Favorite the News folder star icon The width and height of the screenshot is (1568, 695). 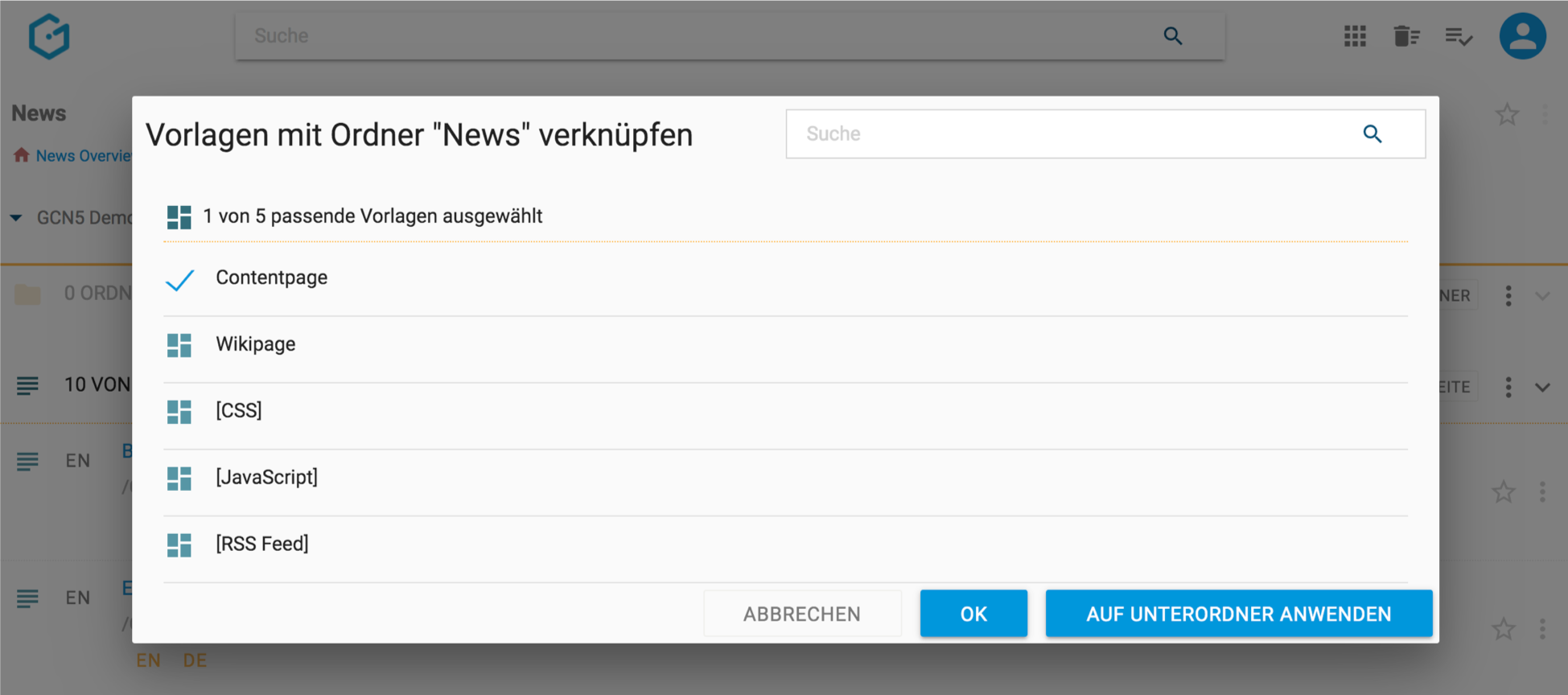click(1507, 114)
